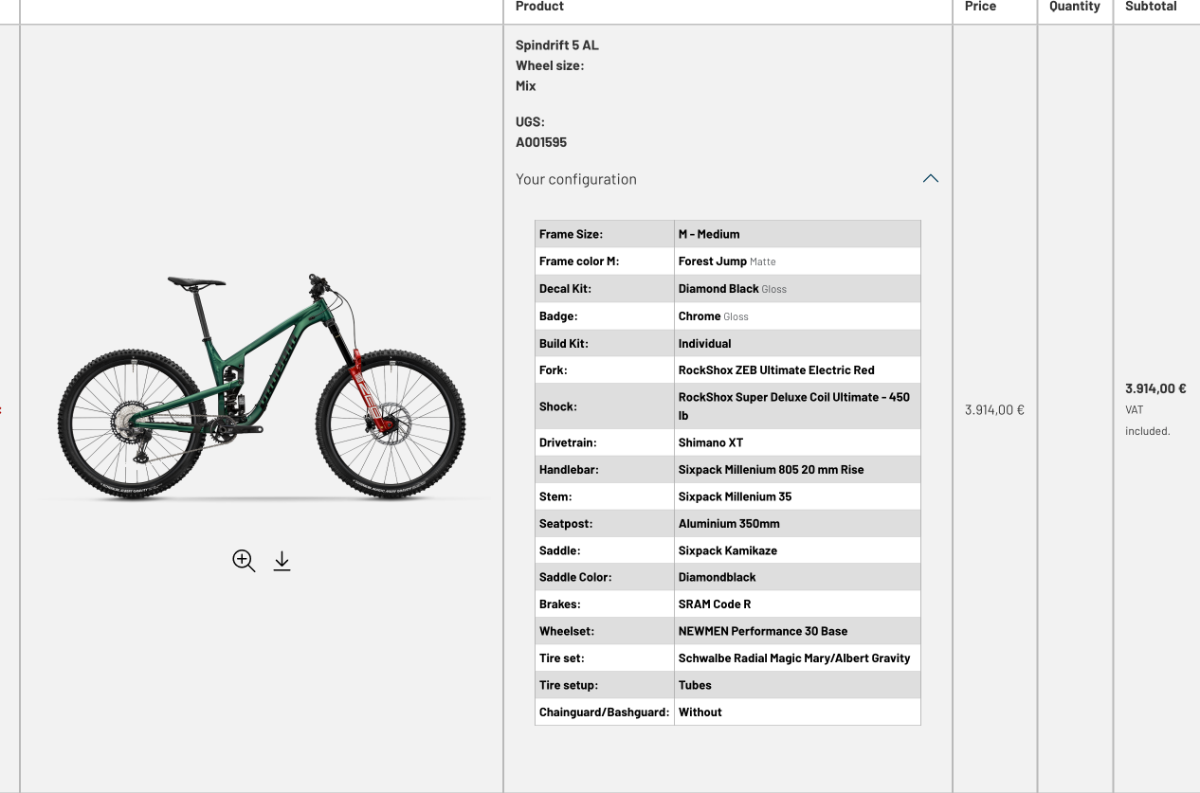This screenshot has width=1200, height=793.
Task: Click 'Sixpack Millenium 805 20 mm Rise'
Action: (x=771, y=469)
